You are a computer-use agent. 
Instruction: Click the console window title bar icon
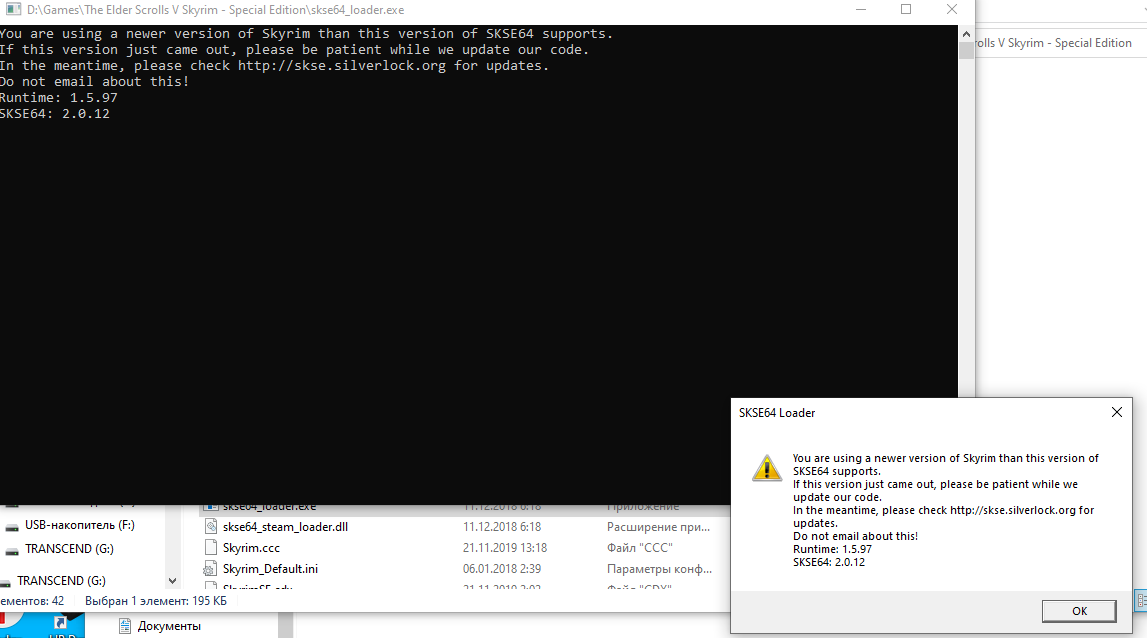click(12, 9)
